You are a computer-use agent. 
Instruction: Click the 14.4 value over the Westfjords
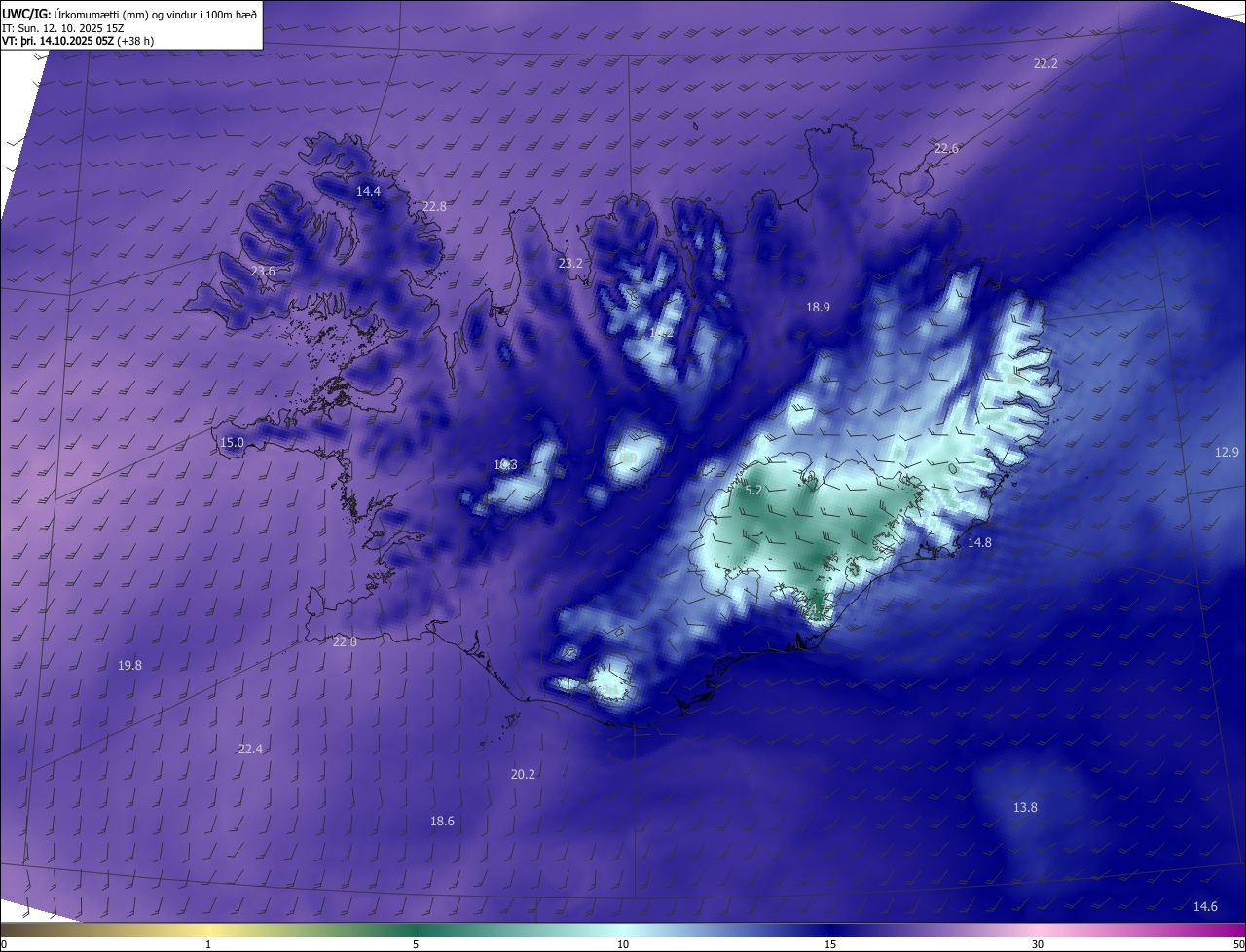(x=368, y=191)
